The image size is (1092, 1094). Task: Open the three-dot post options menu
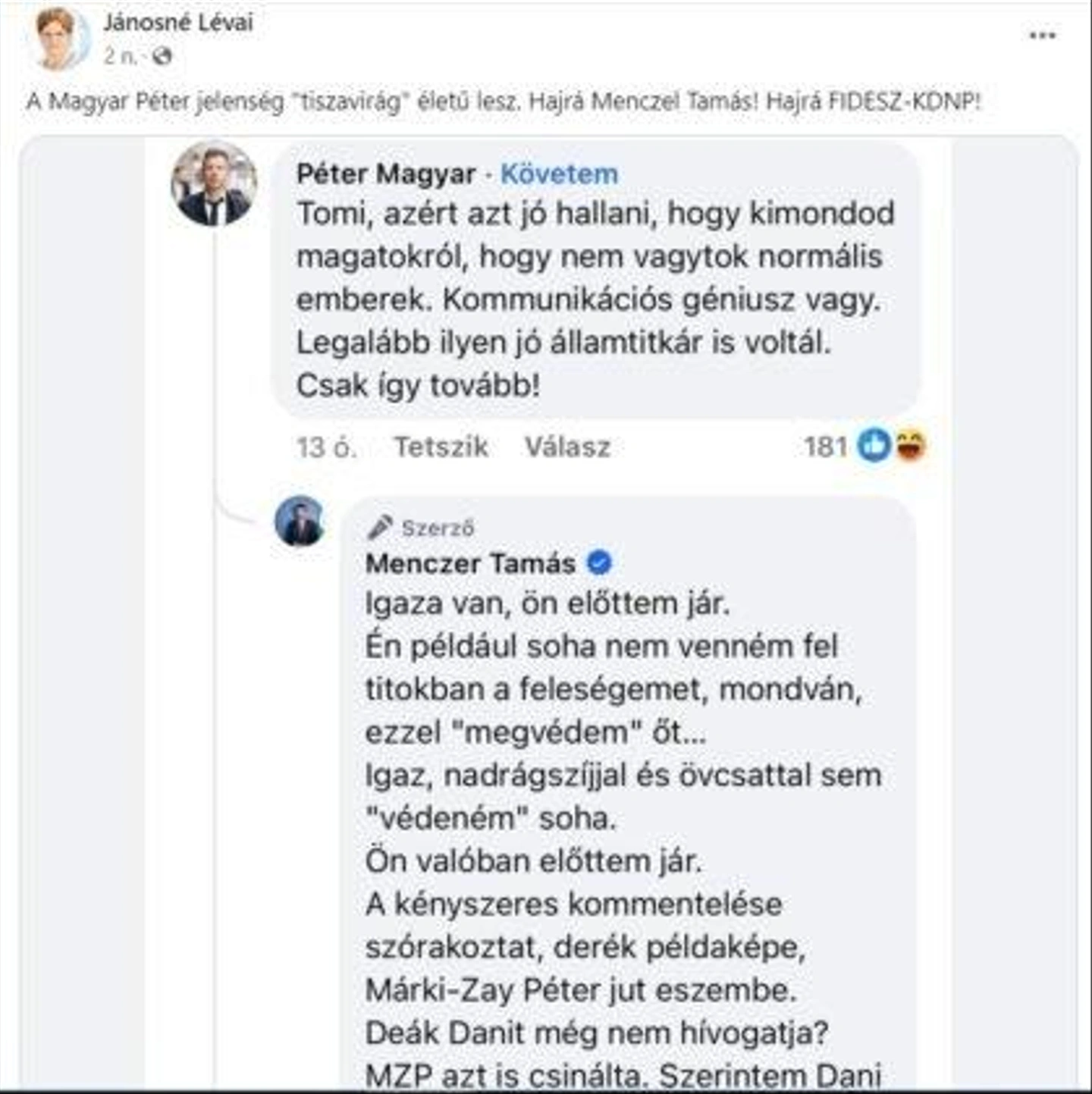point(1043,36)
